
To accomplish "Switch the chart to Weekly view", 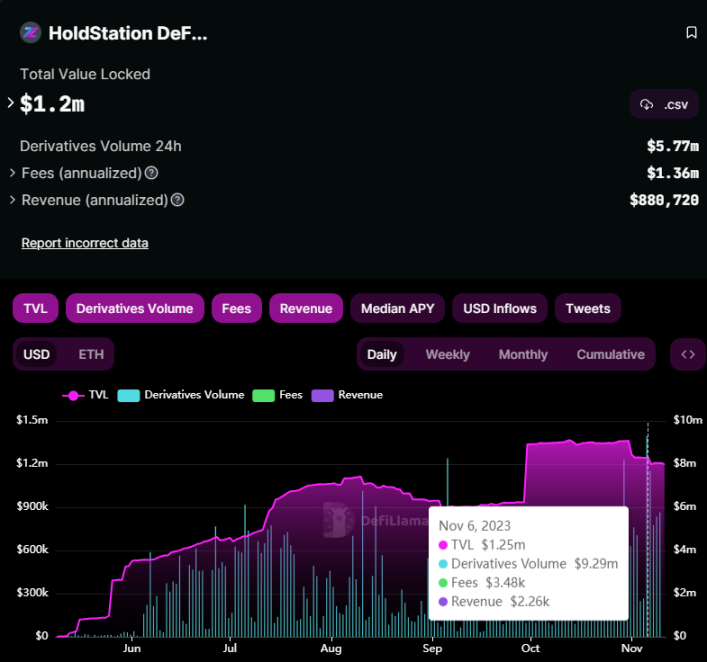I will pyautogui.click(x=446, y=354).
